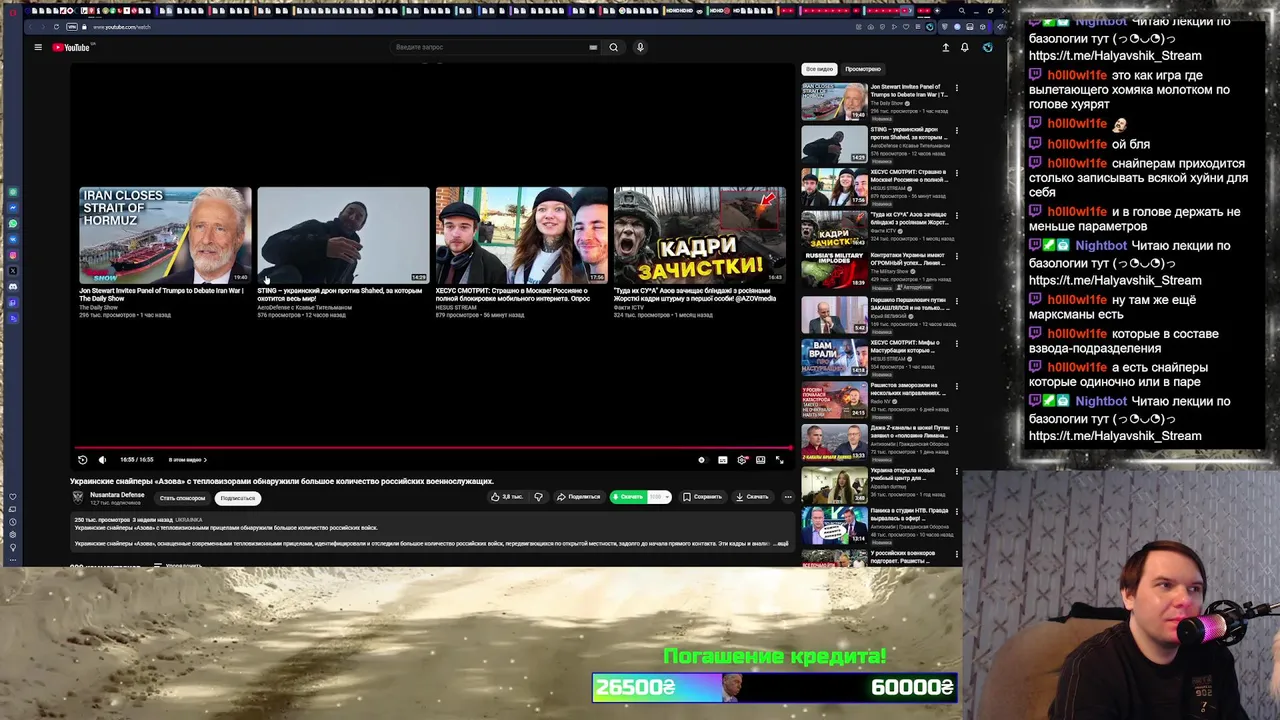Expand the description with '...ещё'
This screenshot has height=720, width=1280.
coord(781,543)
